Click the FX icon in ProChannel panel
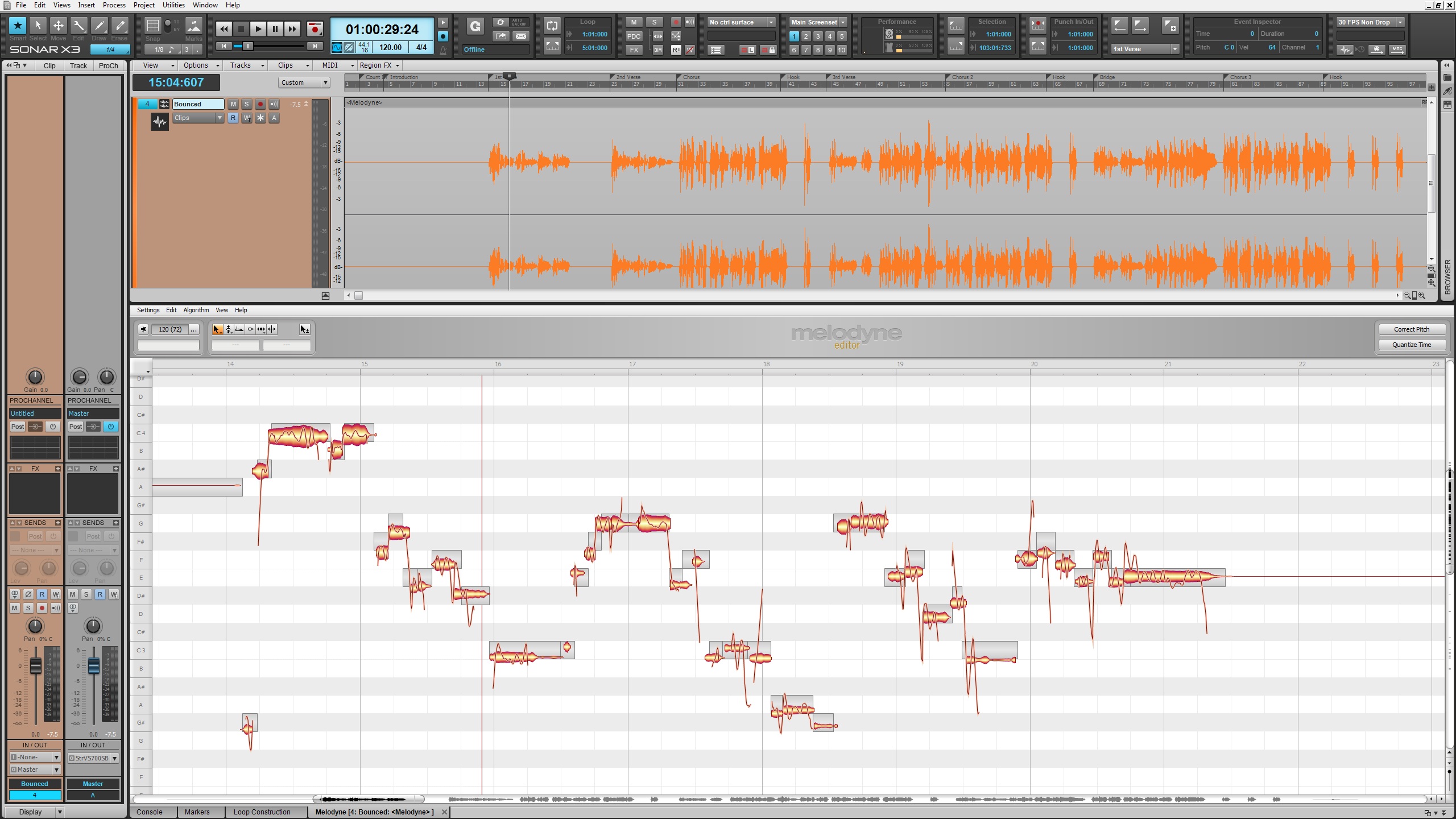Viewport: 1456px width, 819px height. point(35,468)
